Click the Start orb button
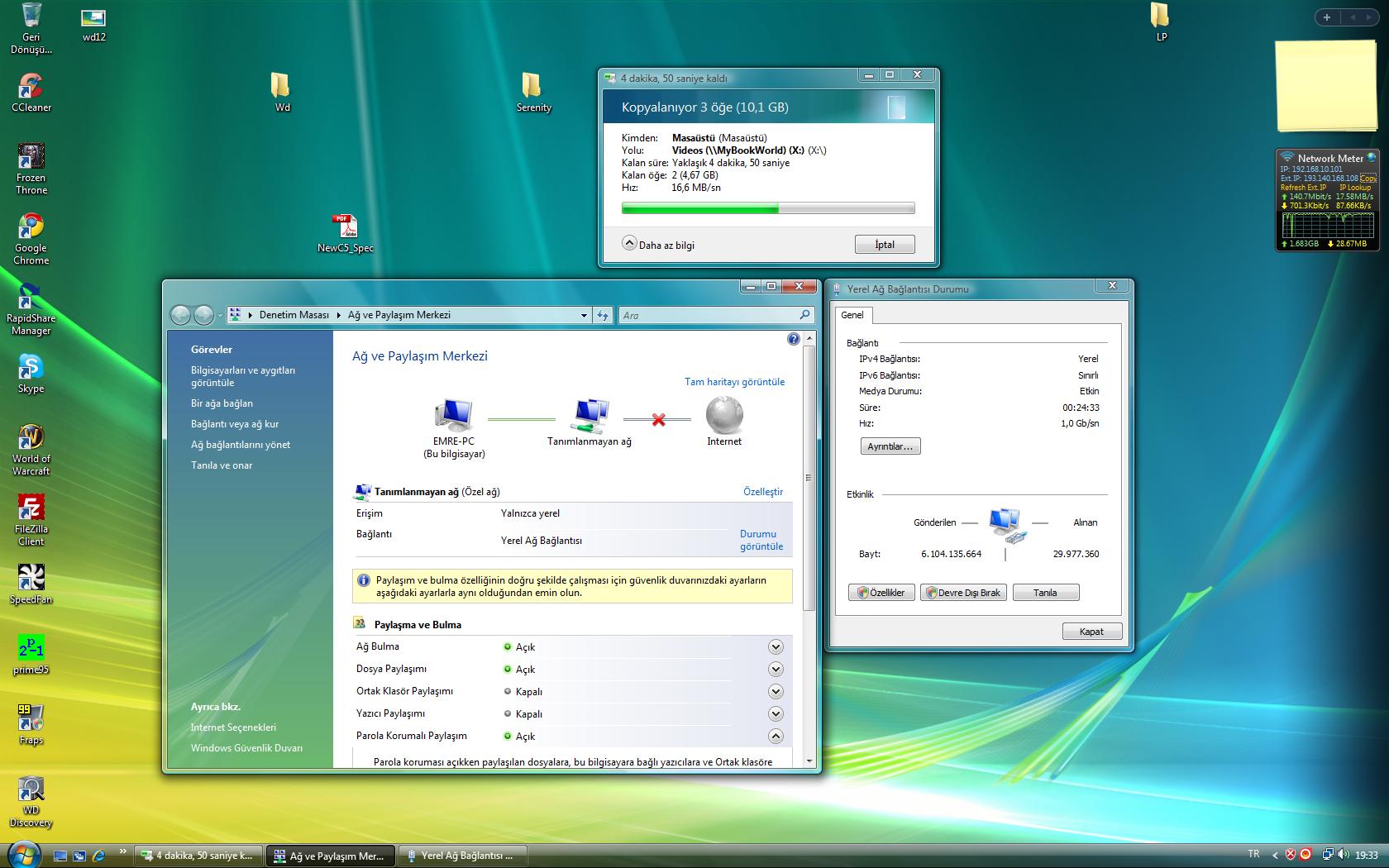 tap(24, 855)
